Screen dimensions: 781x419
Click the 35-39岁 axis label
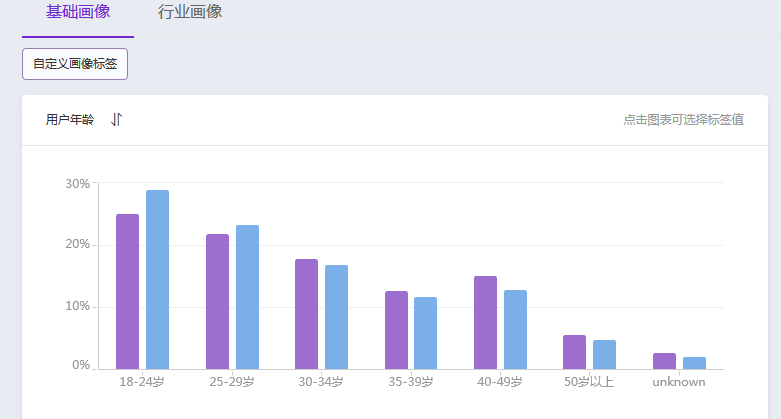tap(411, 382)
